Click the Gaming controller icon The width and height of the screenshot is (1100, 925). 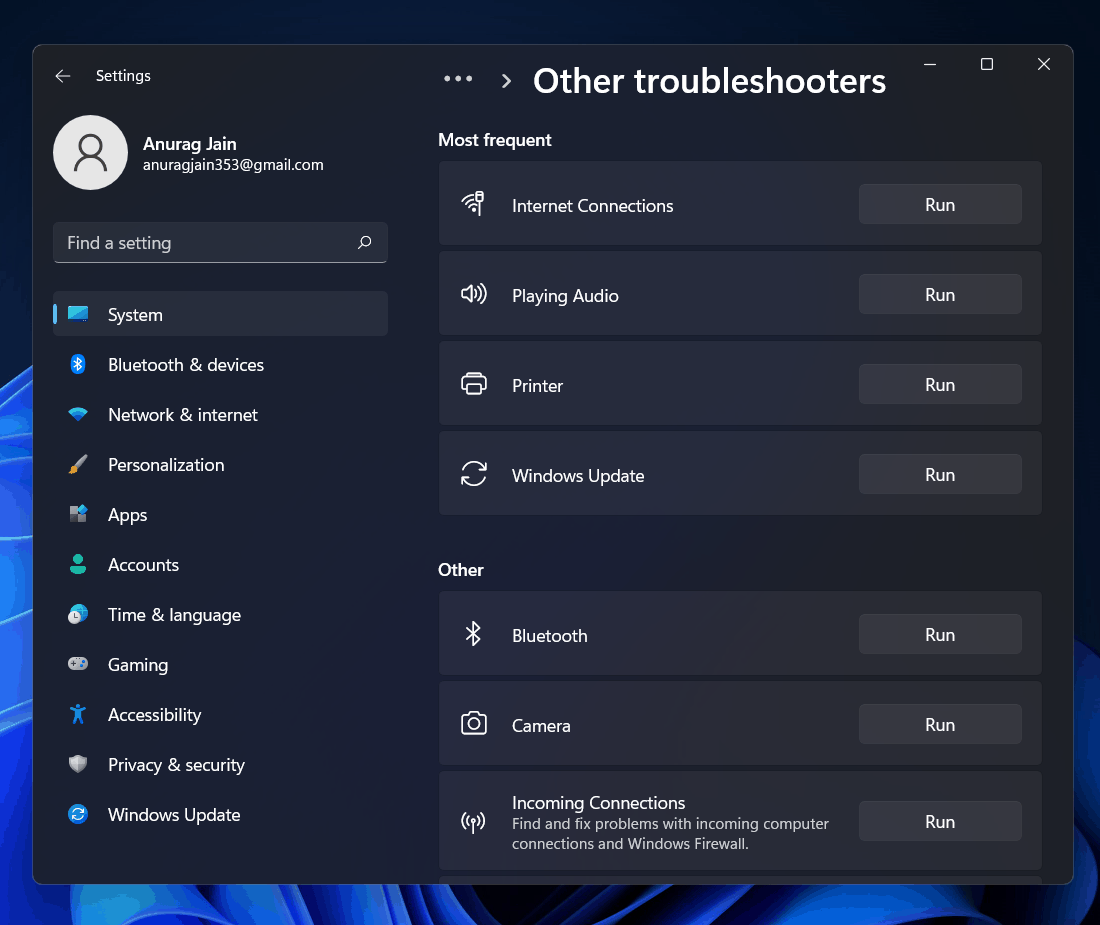coord(78,663)
